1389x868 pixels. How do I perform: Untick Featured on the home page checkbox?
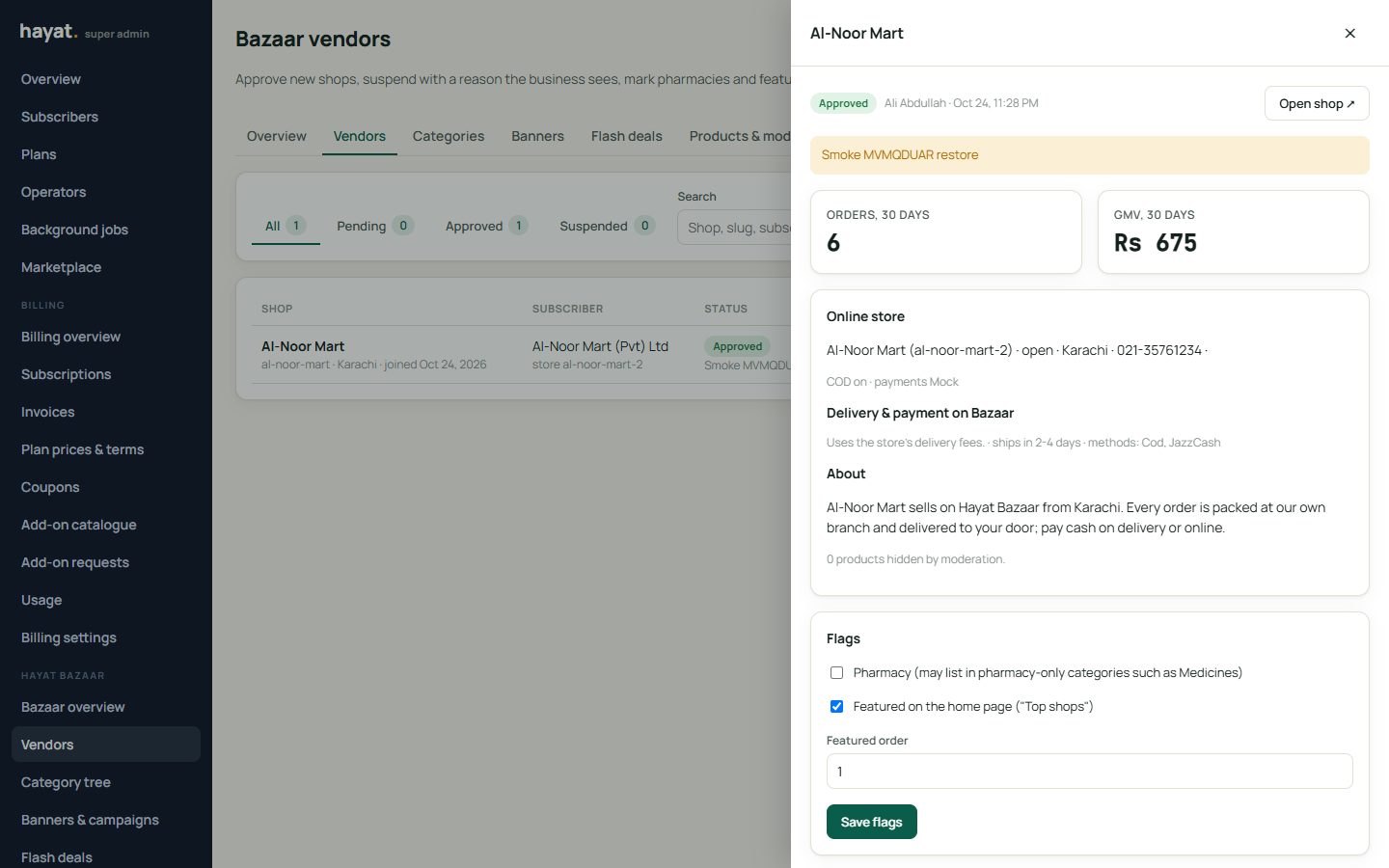pyautogui.click(x=836, y=707)
